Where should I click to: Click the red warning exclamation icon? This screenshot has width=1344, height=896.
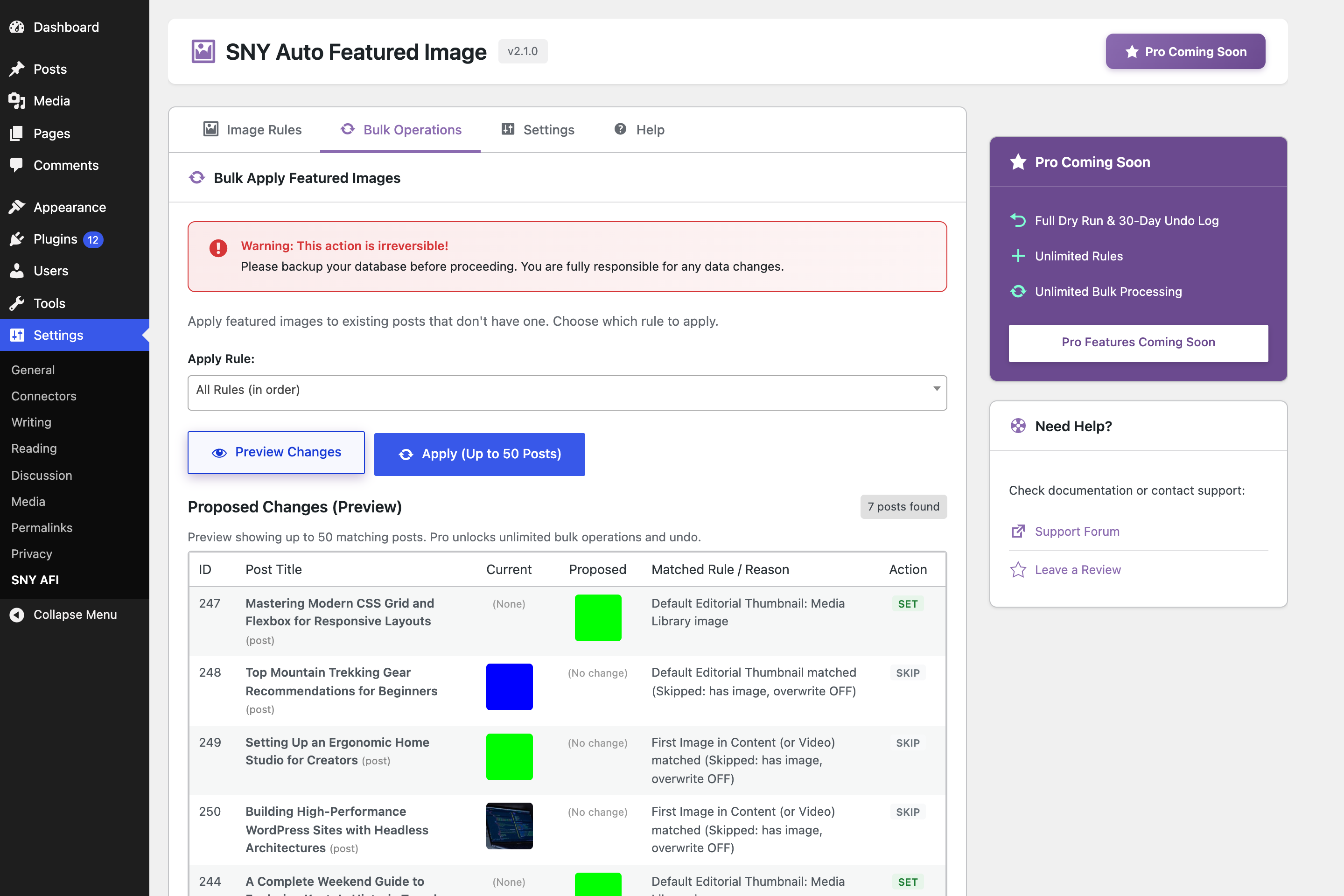pos(218,248)
